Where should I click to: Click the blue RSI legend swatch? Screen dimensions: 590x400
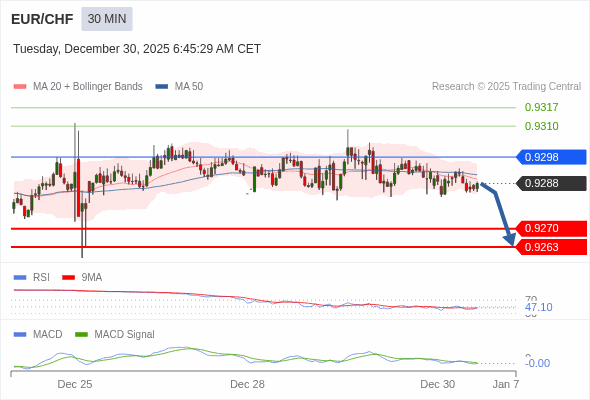tap(20, 278)
